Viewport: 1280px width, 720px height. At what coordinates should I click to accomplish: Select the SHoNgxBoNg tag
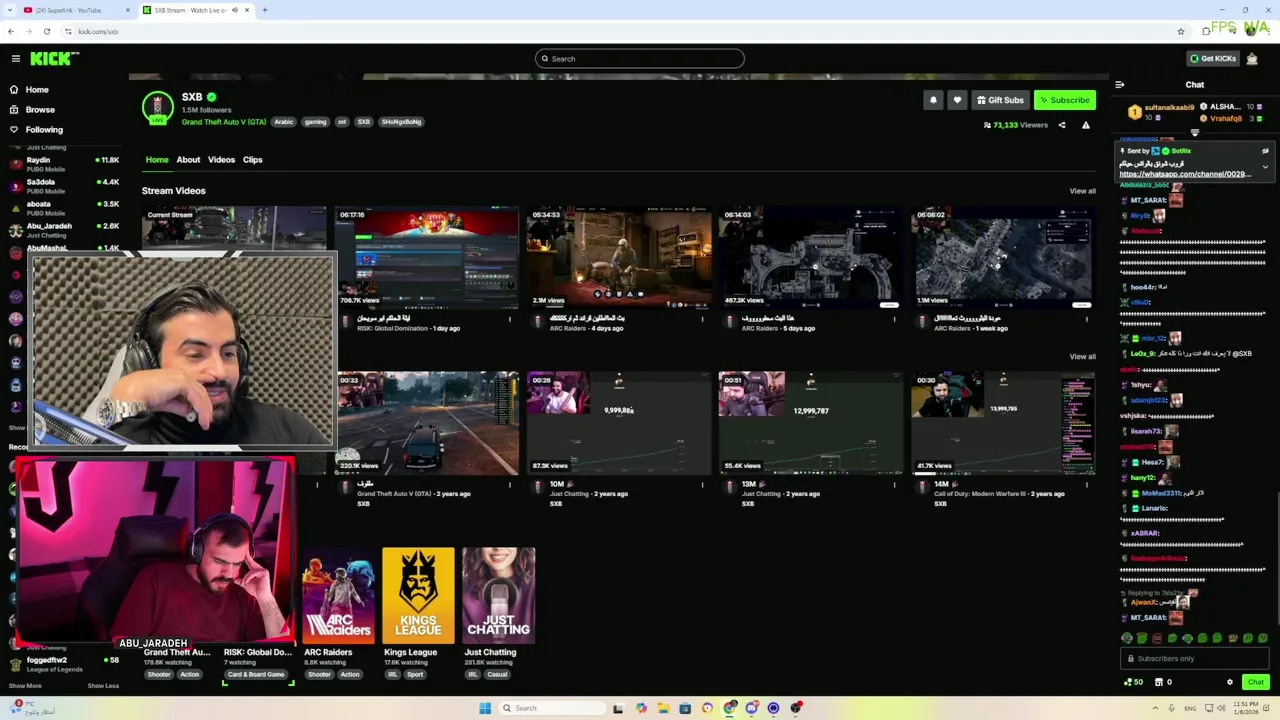401,122
